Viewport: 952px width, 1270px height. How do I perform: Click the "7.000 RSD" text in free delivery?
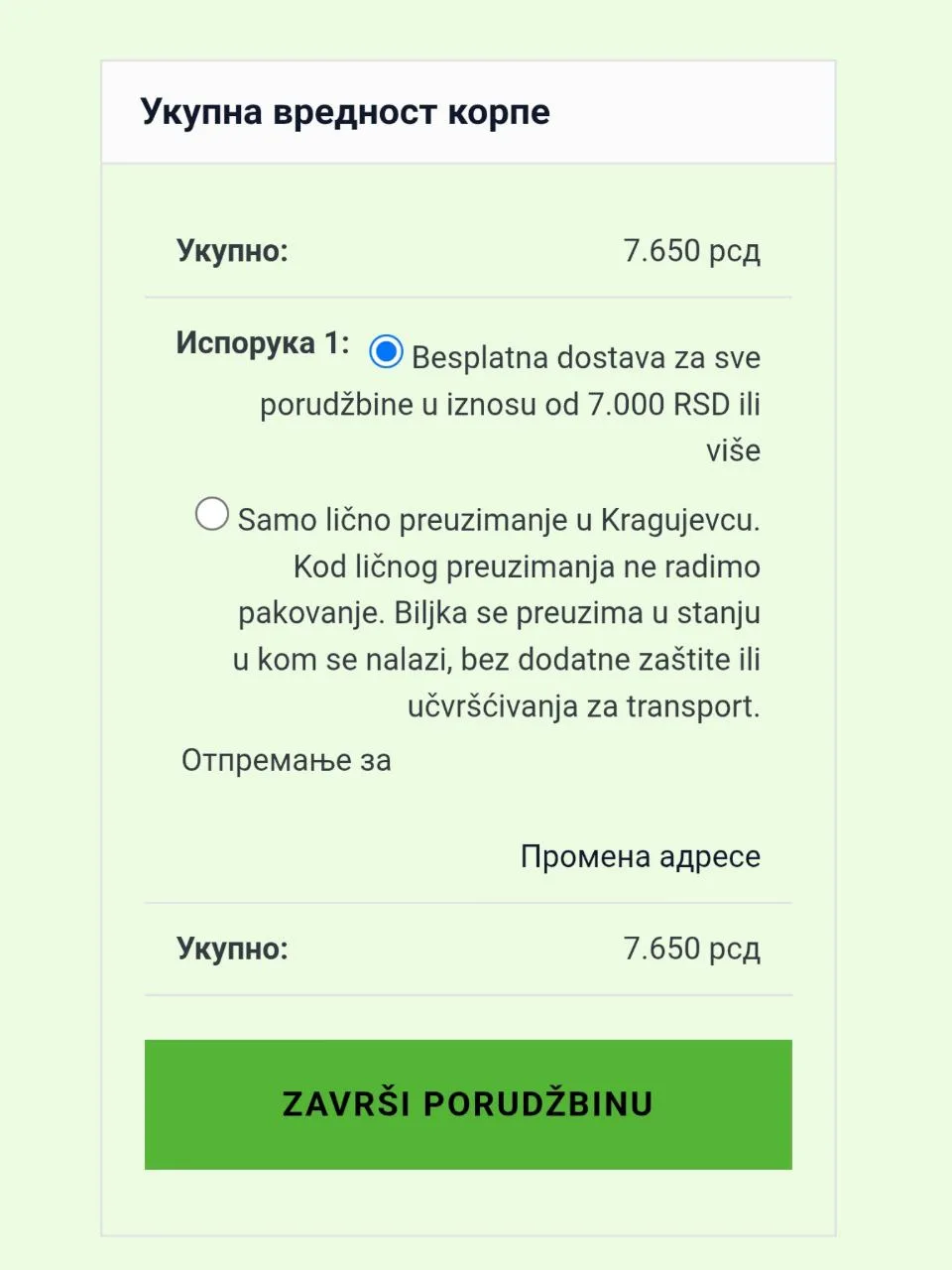click(658, 404)
